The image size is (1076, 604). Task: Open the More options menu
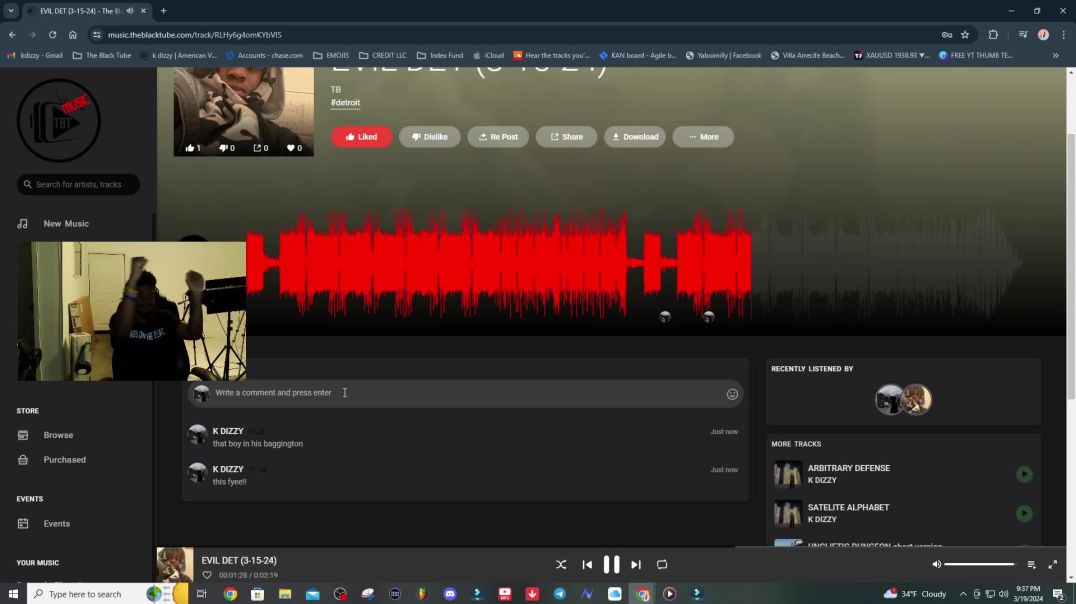coord(703,136)
